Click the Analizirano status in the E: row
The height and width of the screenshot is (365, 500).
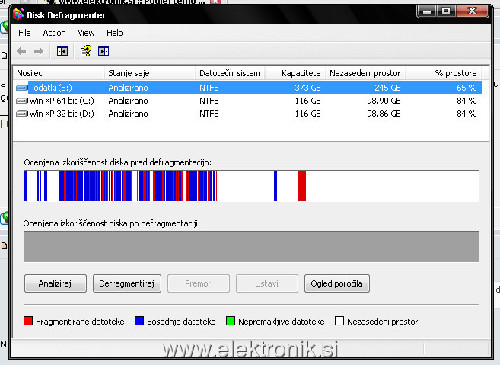(x=128, y=88)
